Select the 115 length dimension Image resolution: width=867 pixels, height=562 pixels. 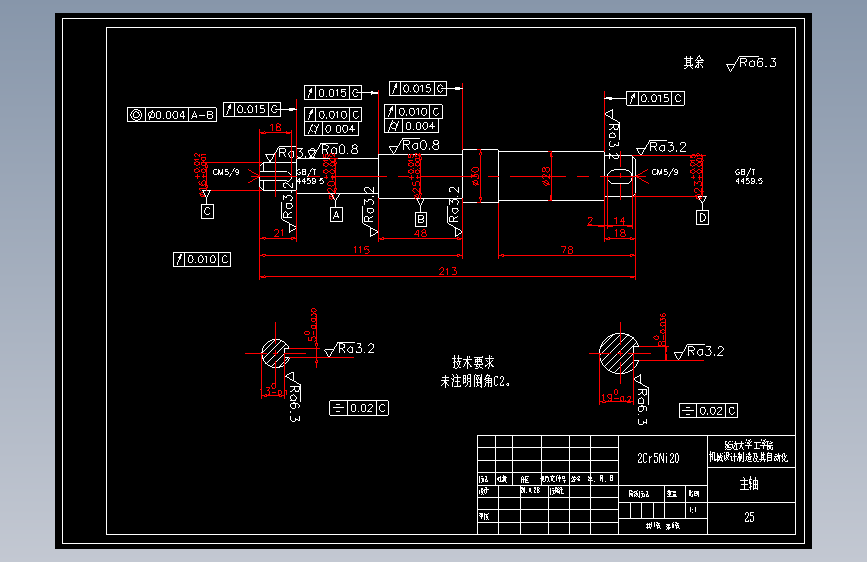(x=362, y=250)
